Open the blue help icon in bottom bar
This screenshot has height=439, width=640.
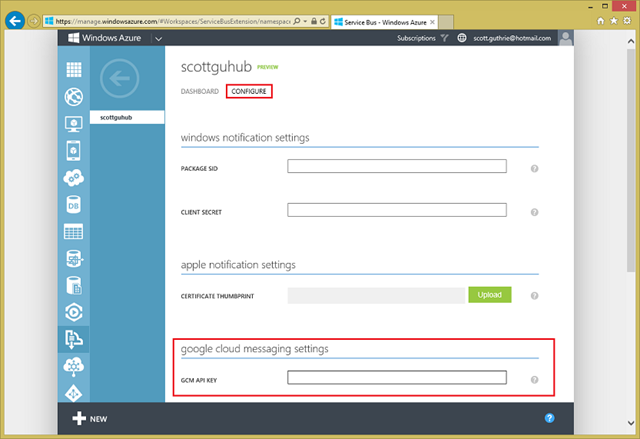coord(549,418)
